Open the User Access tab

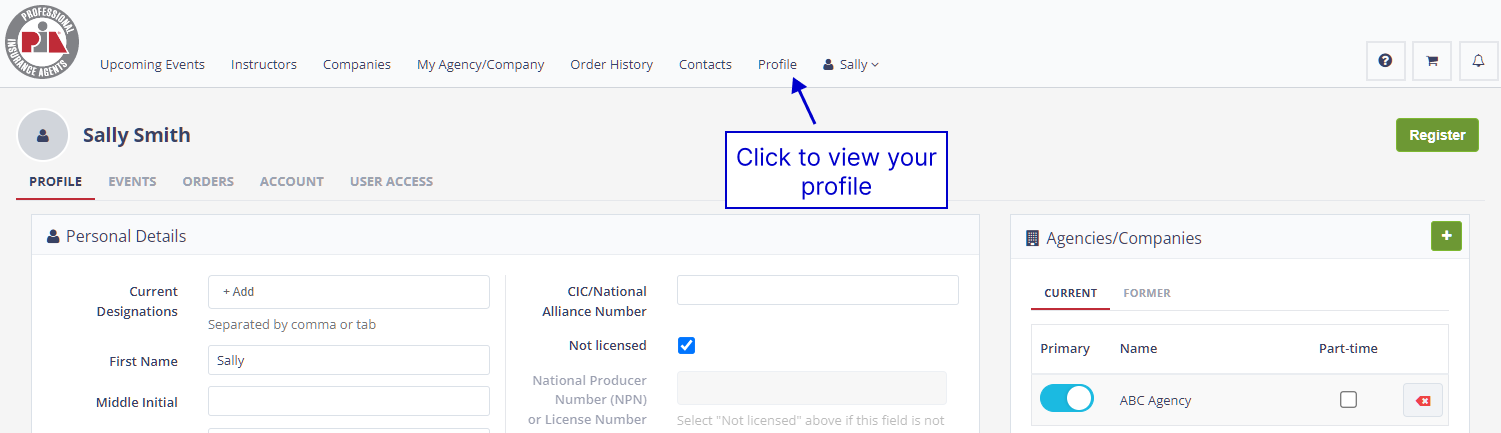391,182
